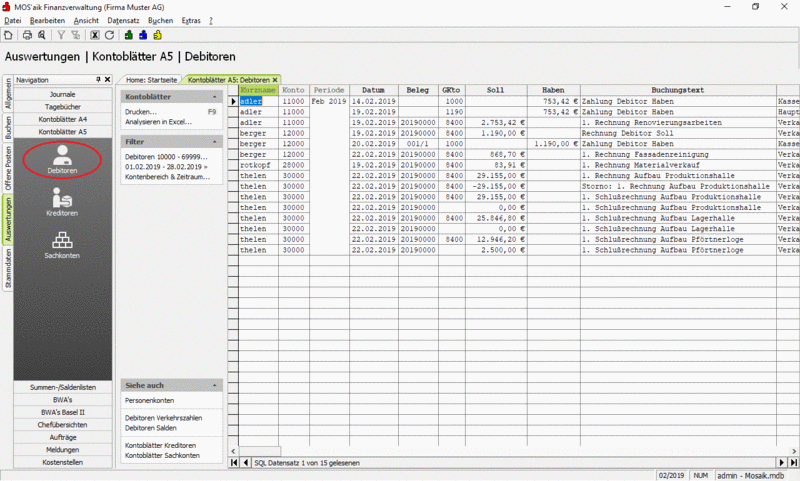The image size is (800, 481).
Task: Select cell 'rotkopf' in Kurzname column
Action: [258, 165]
